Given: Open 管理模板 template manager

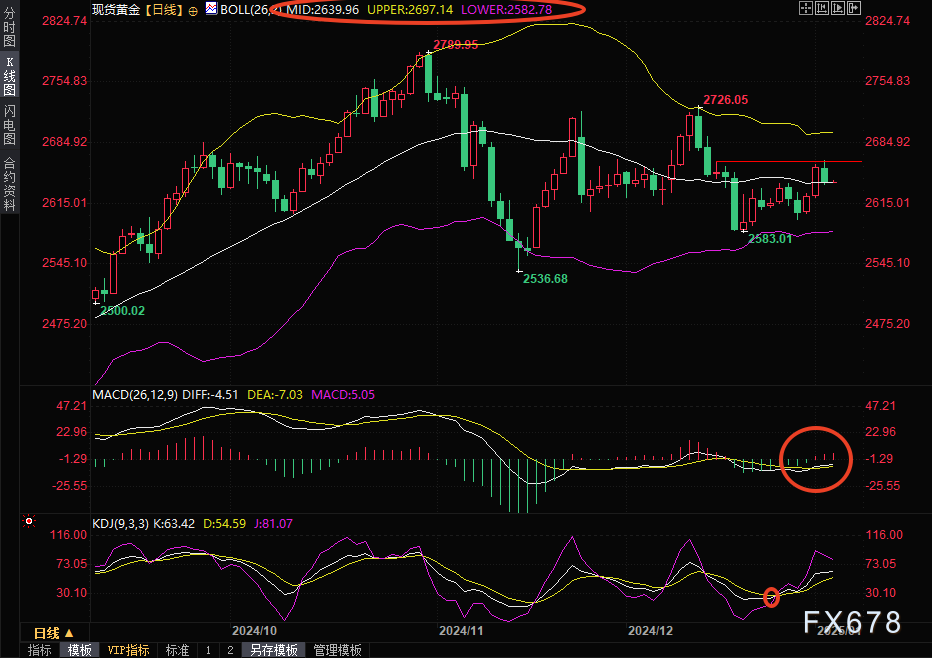Looking at the screenshot, I should tap(337, 650).
